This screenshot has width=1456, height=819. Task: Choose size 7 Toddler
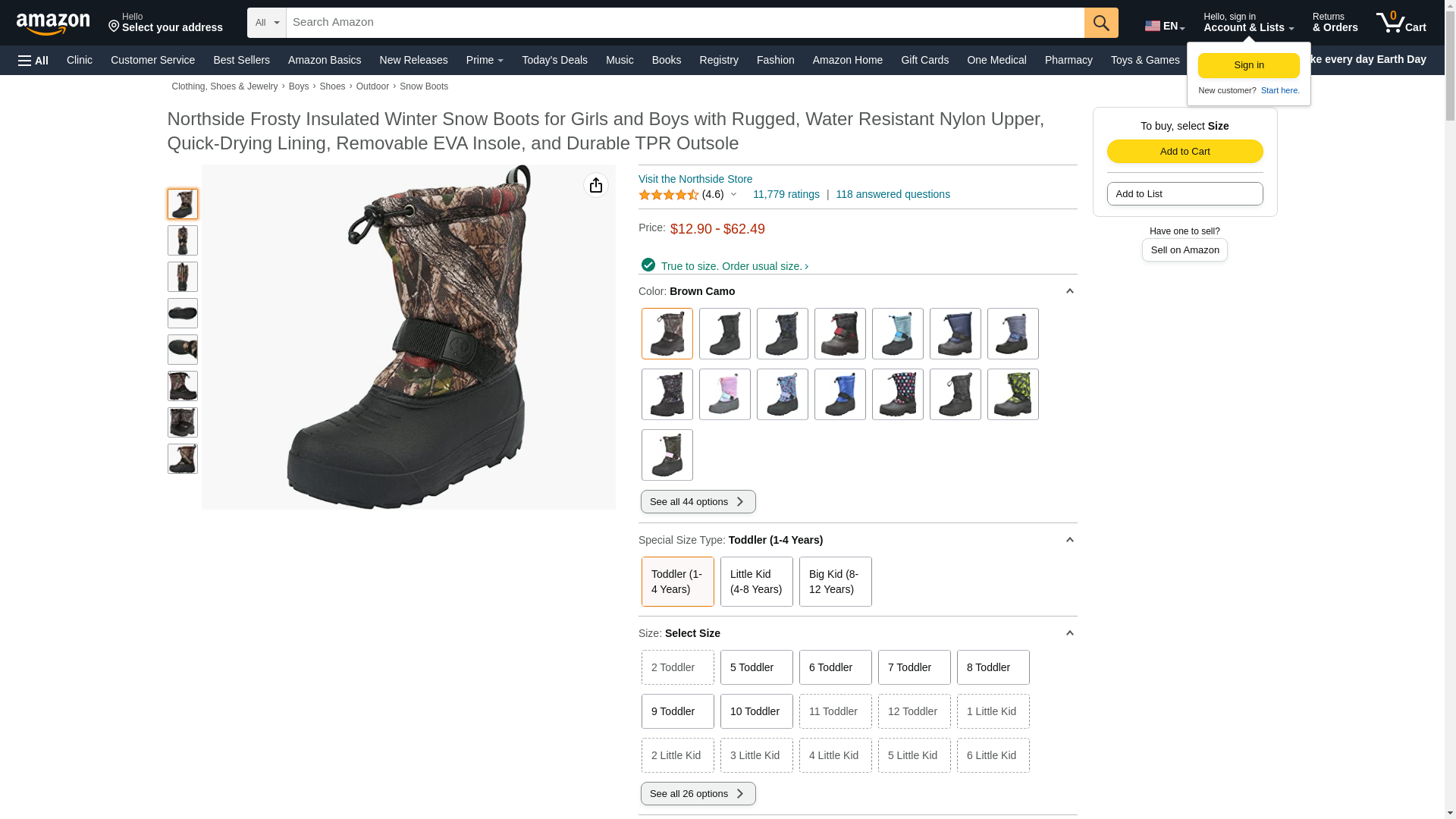click(914, 667)
